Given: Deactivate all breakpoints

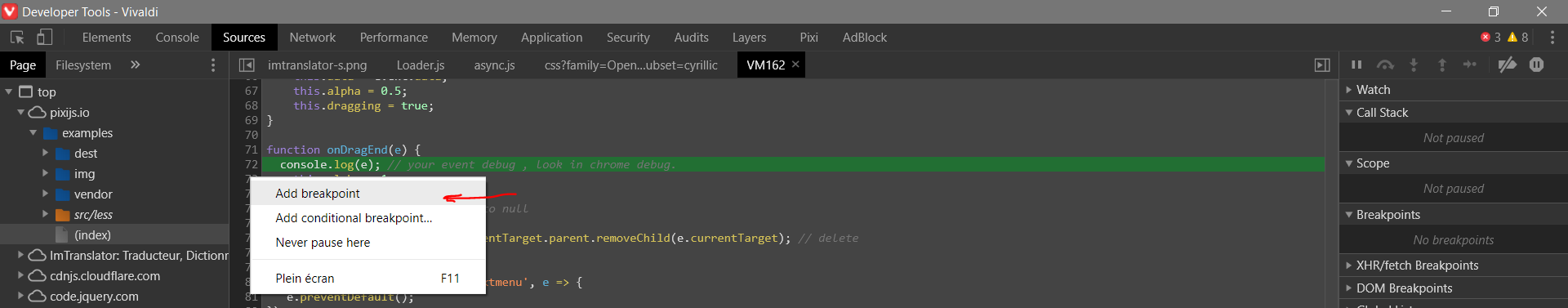Looking at the screenshot, I should (1508, 65).
